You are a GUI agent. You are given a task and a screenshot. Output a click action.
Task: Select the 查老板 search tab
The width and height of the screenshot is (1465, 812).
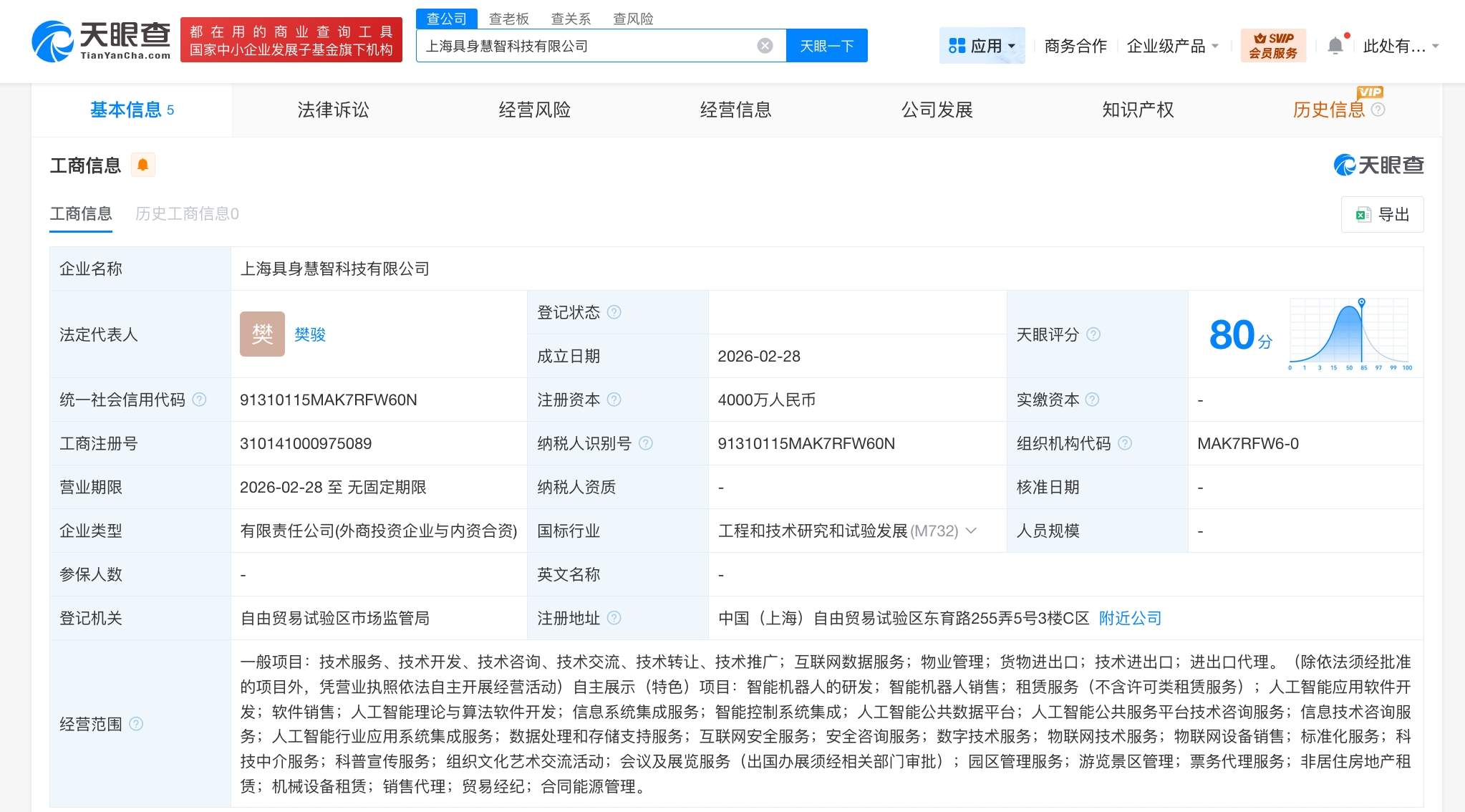pyautogui.click(x=508, y=19)
